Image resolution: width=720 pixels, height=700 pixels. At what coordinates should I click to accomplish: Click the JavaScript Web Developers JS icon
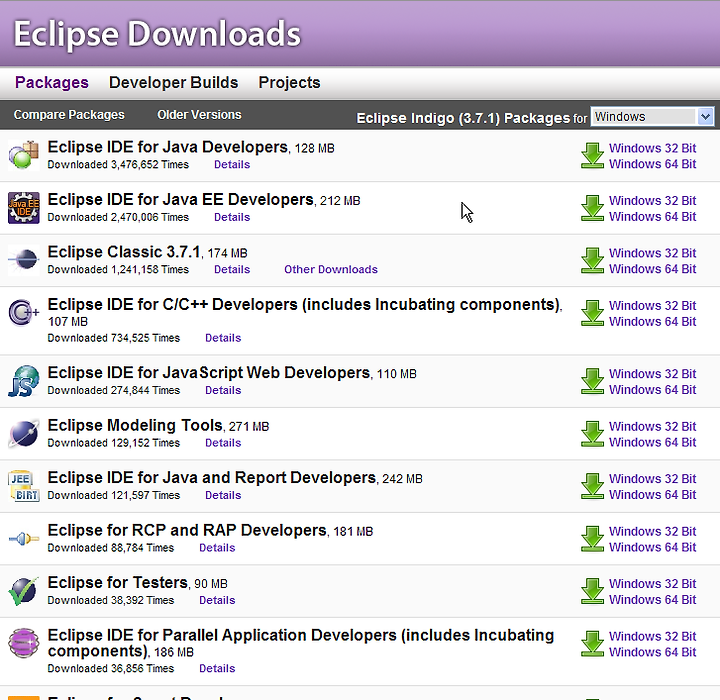(x=23, y=381)
